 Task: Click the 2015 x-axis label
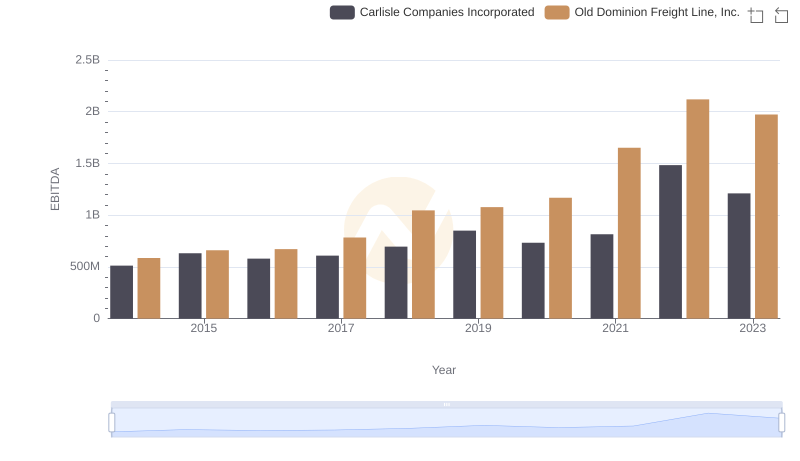click(x=204, y=328)
